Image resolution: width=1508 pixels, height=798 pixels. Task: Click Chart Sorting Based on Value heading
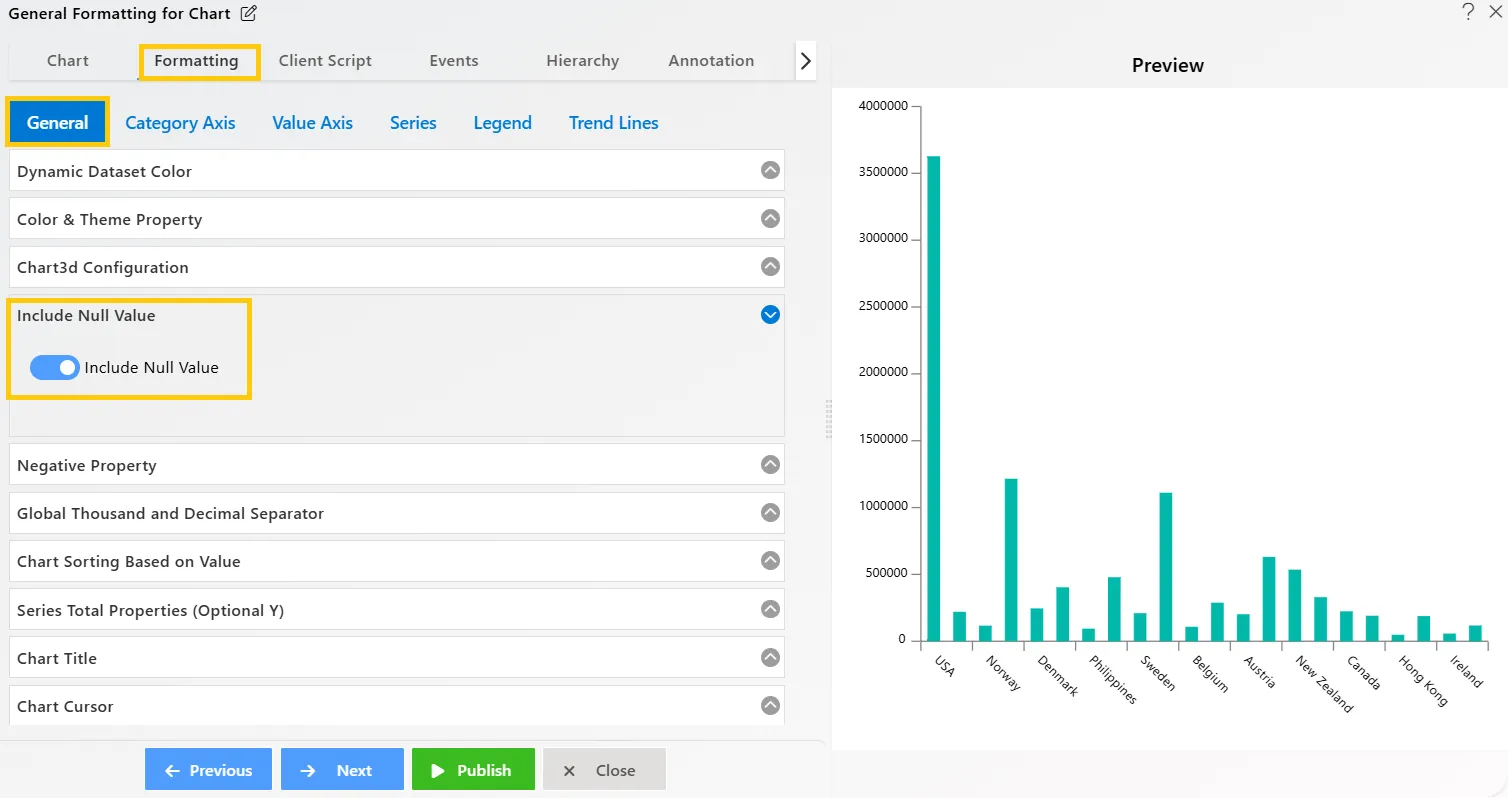coord(128,561)
